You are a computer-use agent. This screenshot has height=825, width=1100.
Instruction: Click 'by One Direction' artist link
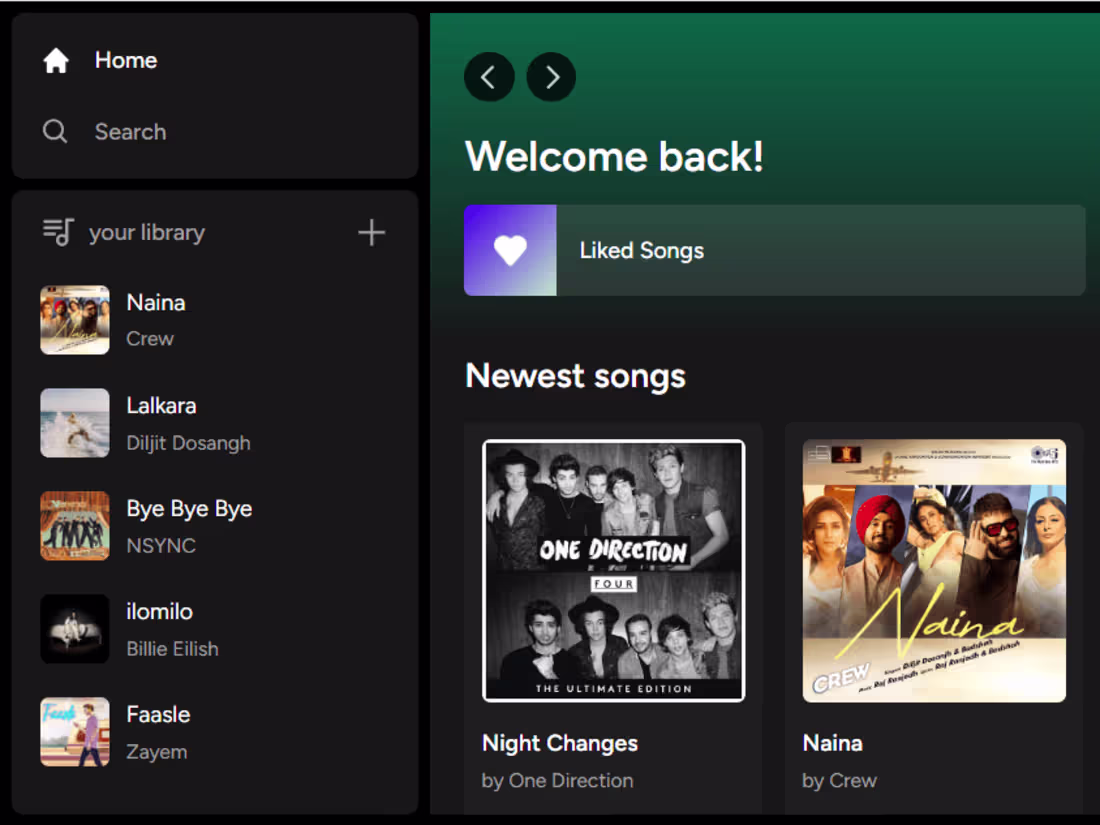558,780
